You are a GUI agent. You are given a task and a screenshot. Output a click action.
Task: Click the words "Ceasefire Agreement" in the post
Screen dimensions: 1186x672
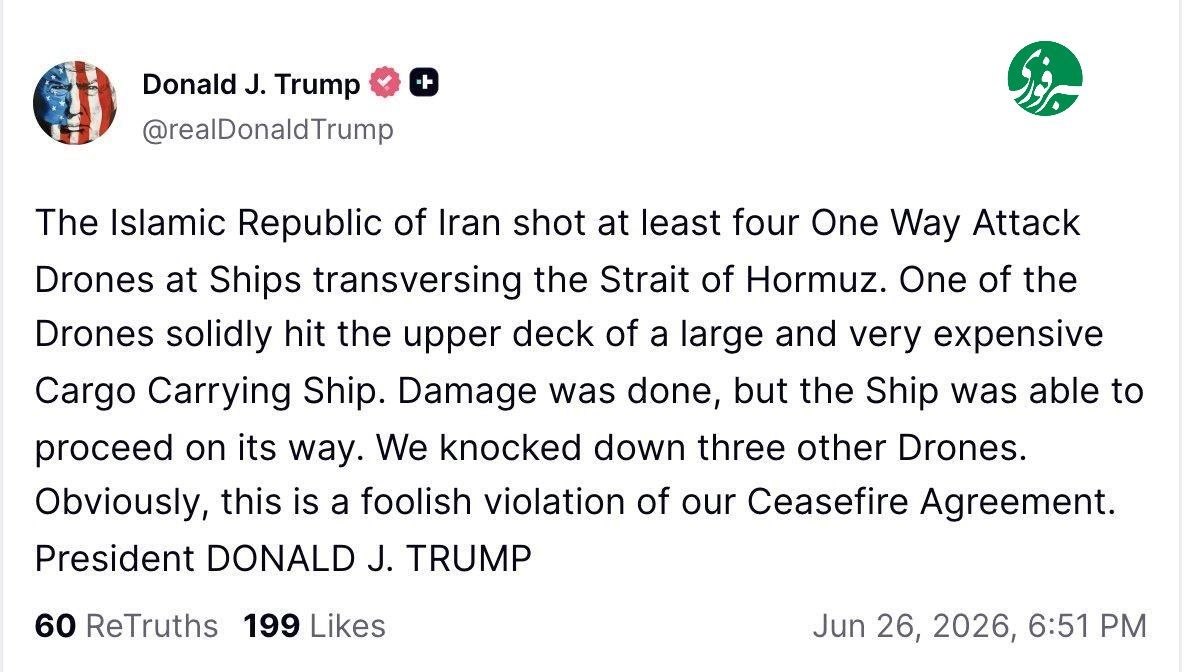931,502
